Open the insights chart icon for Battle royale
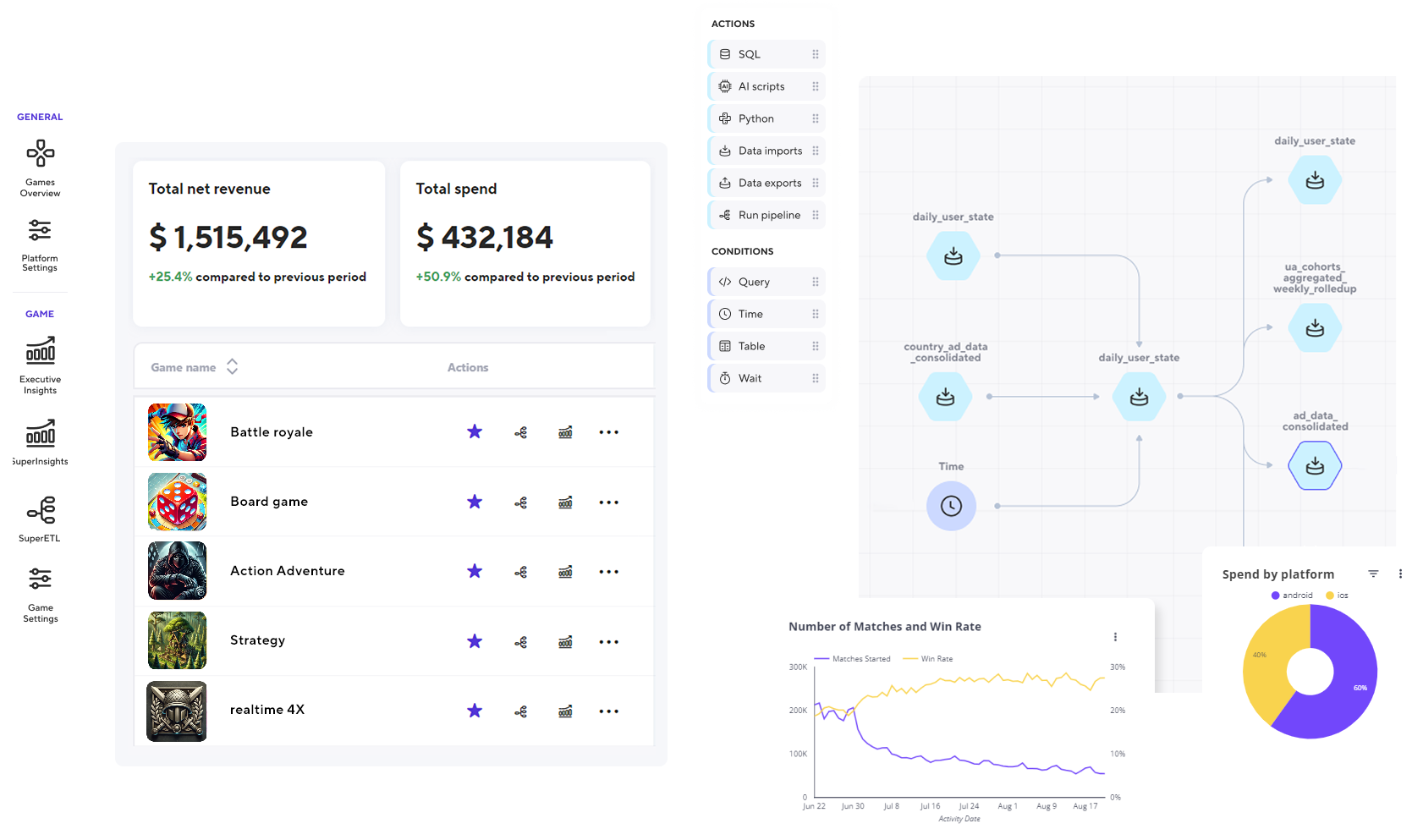This screenshot has width=1423, height=840. click(x=565, y=433)
